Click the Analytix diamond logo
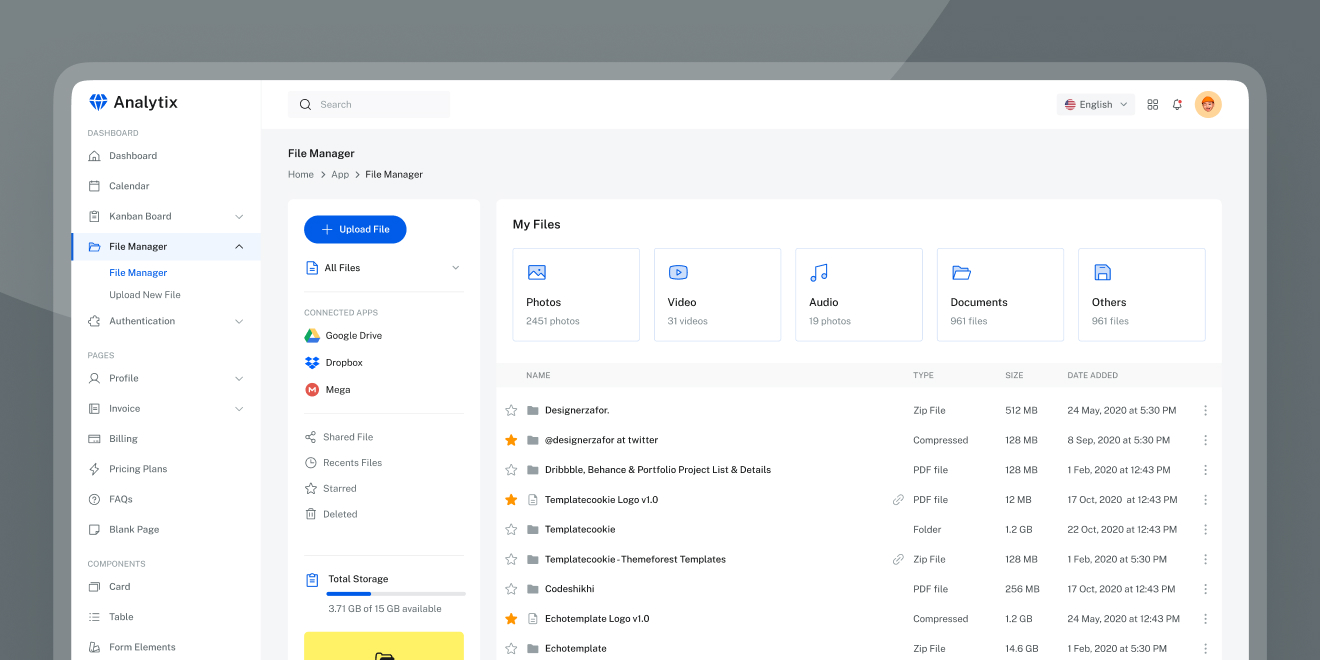Image resolution: width=1320 pixels, height=660 pixels. click(98, 102)
